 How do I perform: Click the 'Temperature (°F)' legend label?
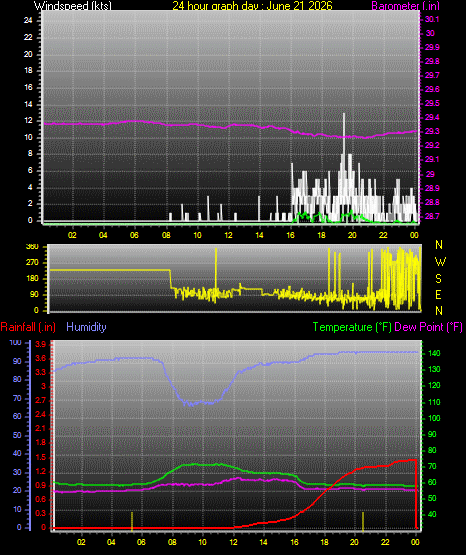point(352,327)
